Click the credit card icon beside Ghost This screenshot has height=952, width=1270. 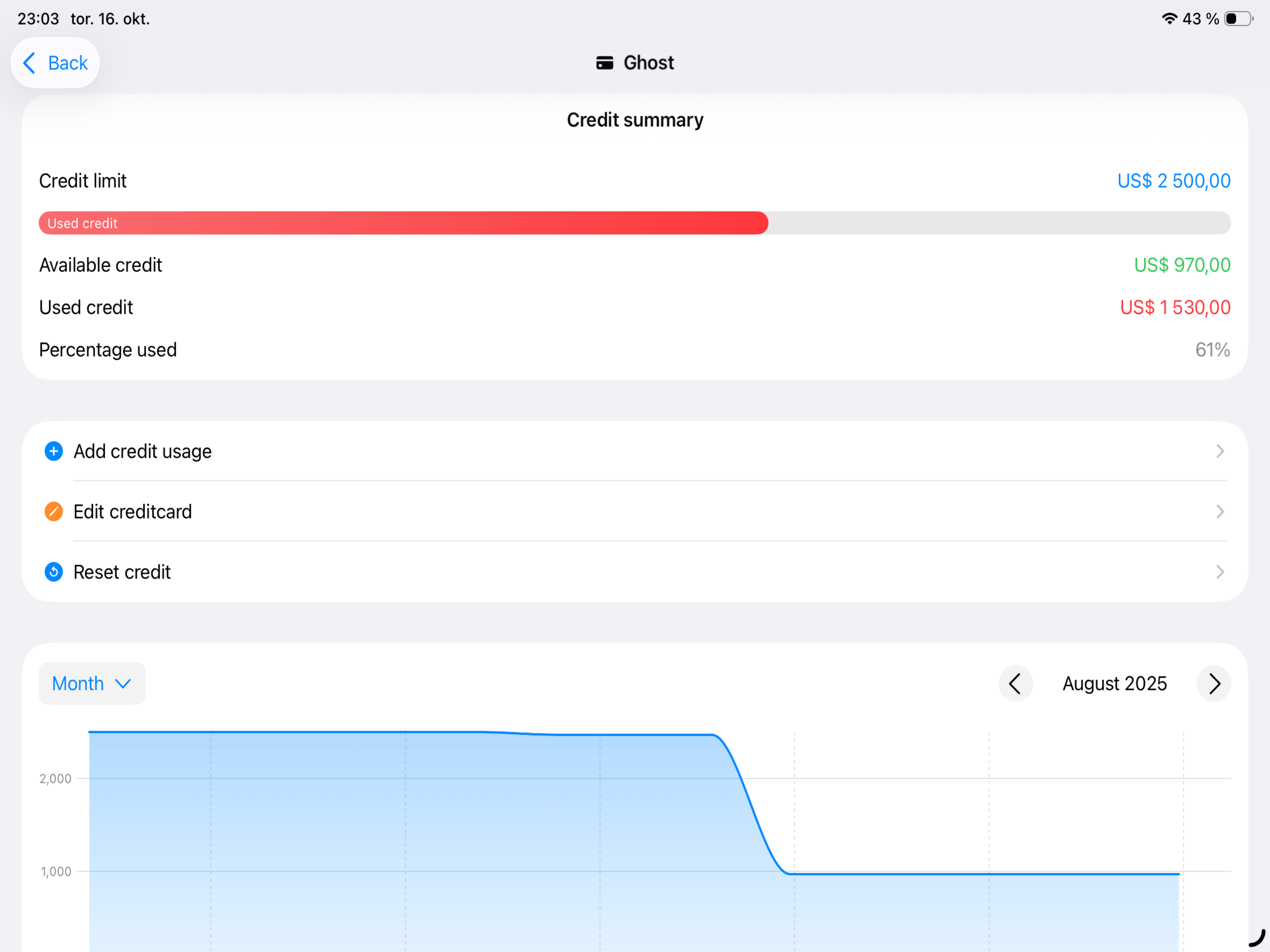click(605, 63)
